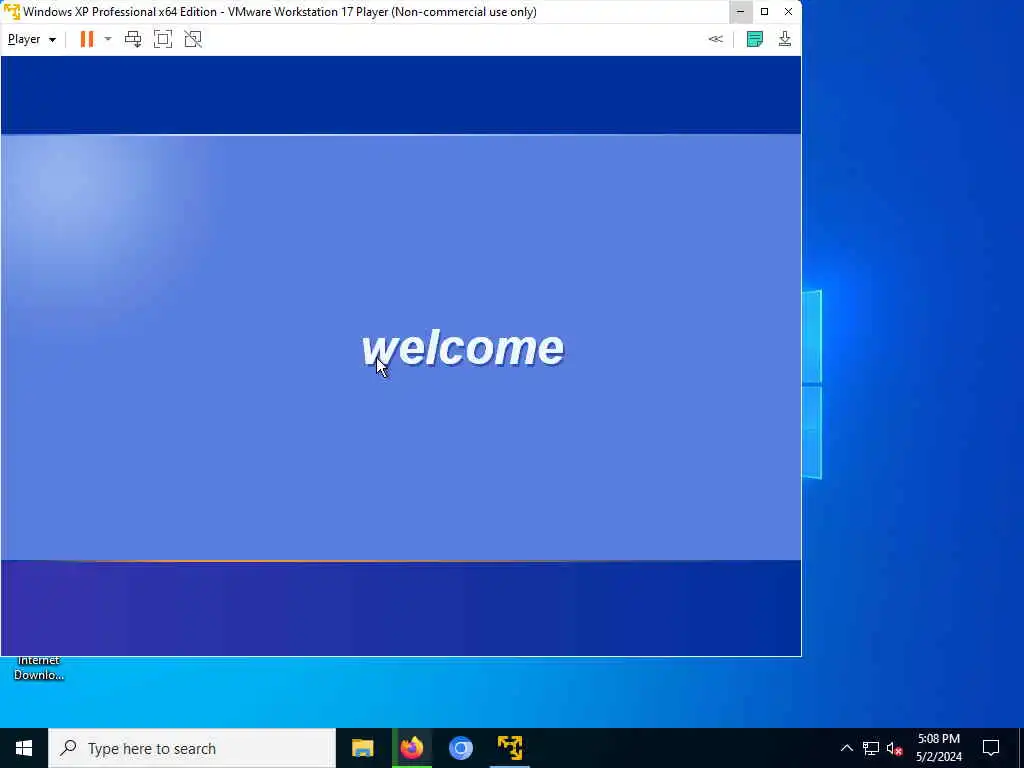Open the Windows Start menu
Viewport: 1024px width, 768px height.
pyautogui.click(x=24, y=748)
